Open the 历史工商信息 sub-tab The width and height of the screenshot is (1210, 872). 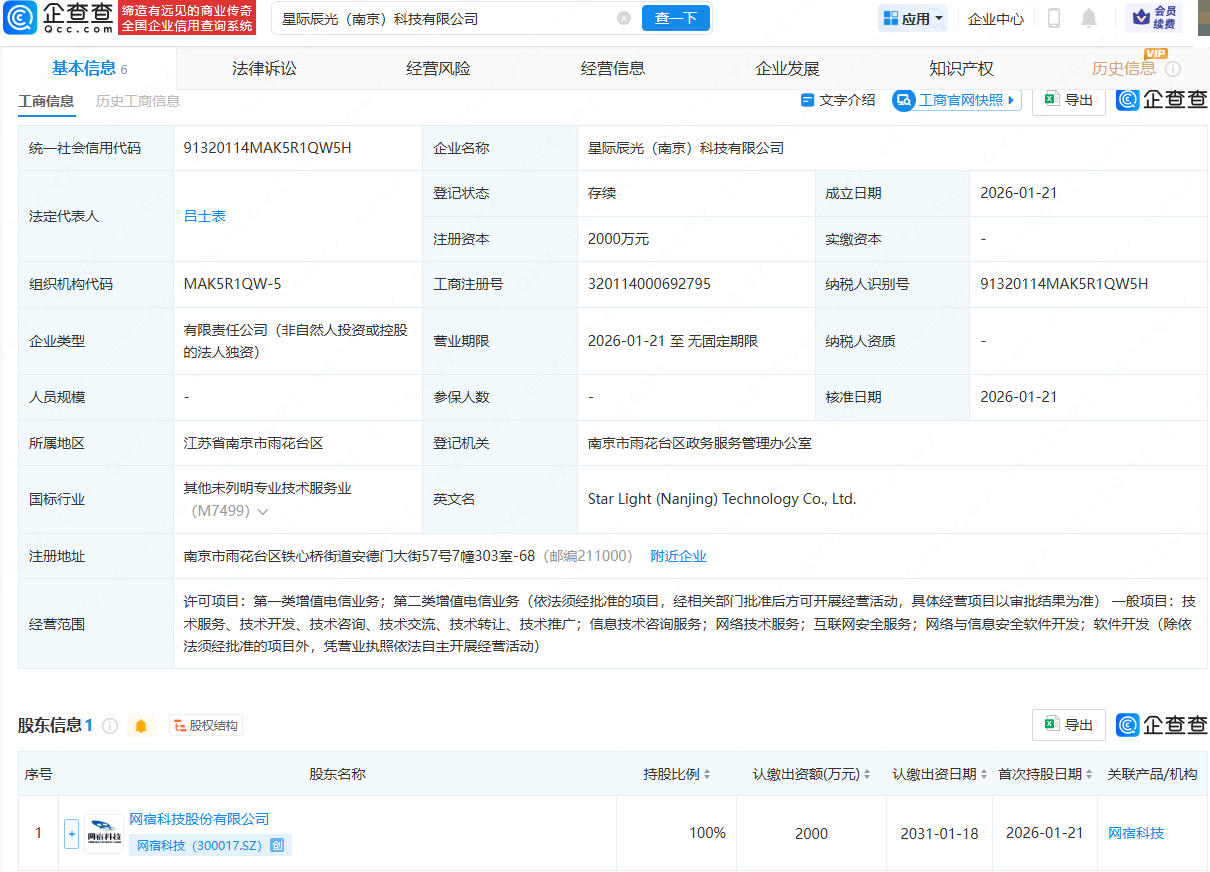point(138,101)
